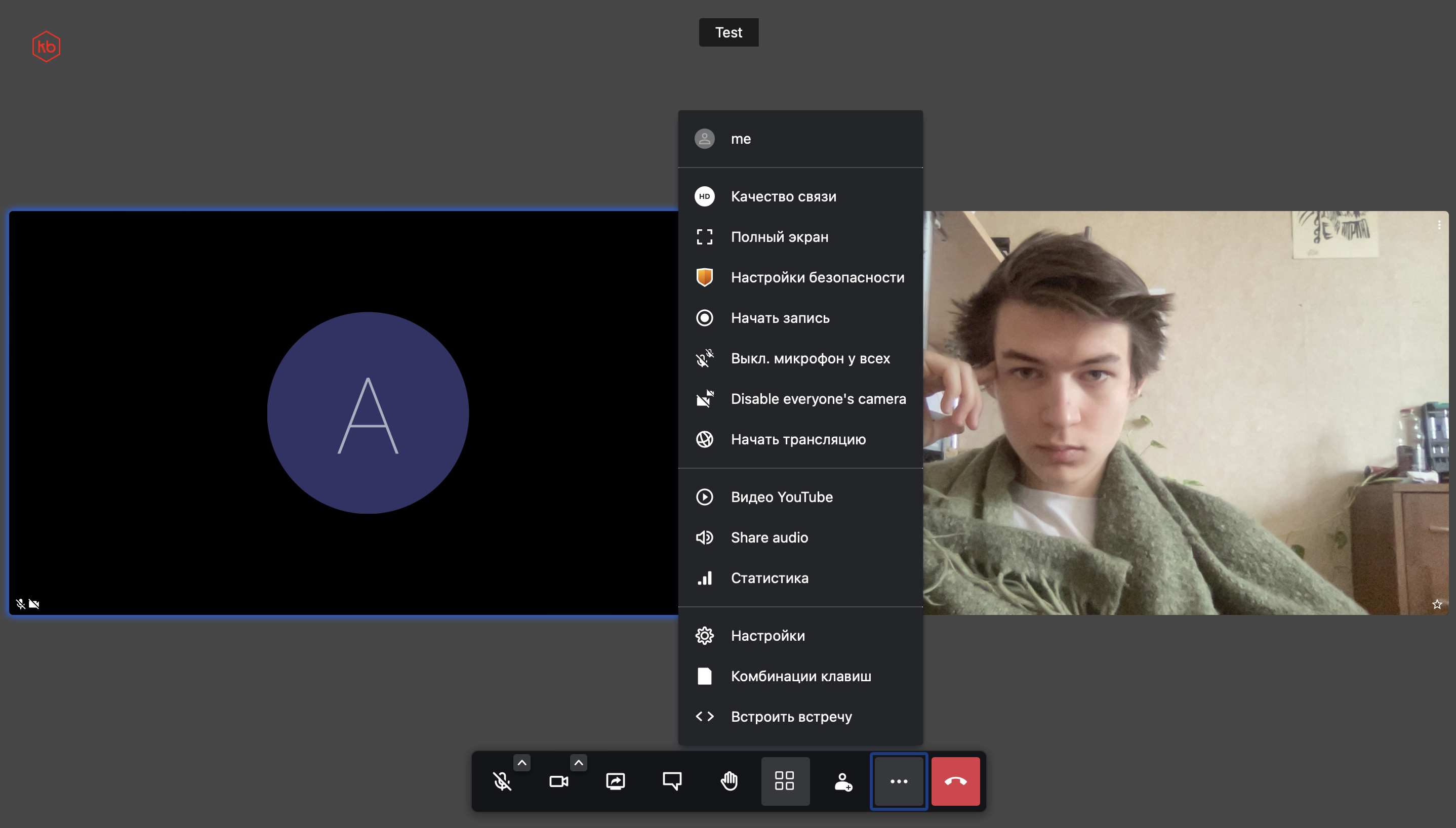Select Share audio option
The height and width of the screenshot is (828, 1456).
pos(800,537)
